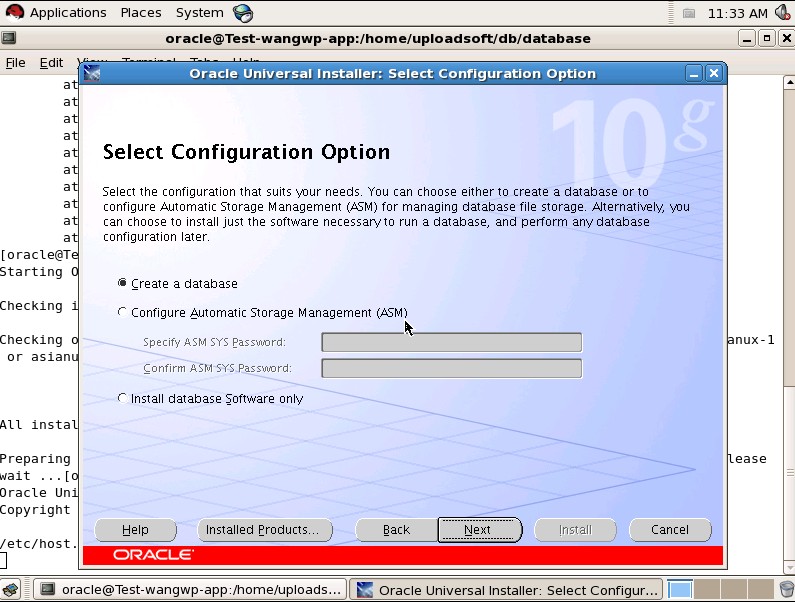795x602 pixels.
Task: Switch to the second workspace in pager
Action: tap(705, 589)
